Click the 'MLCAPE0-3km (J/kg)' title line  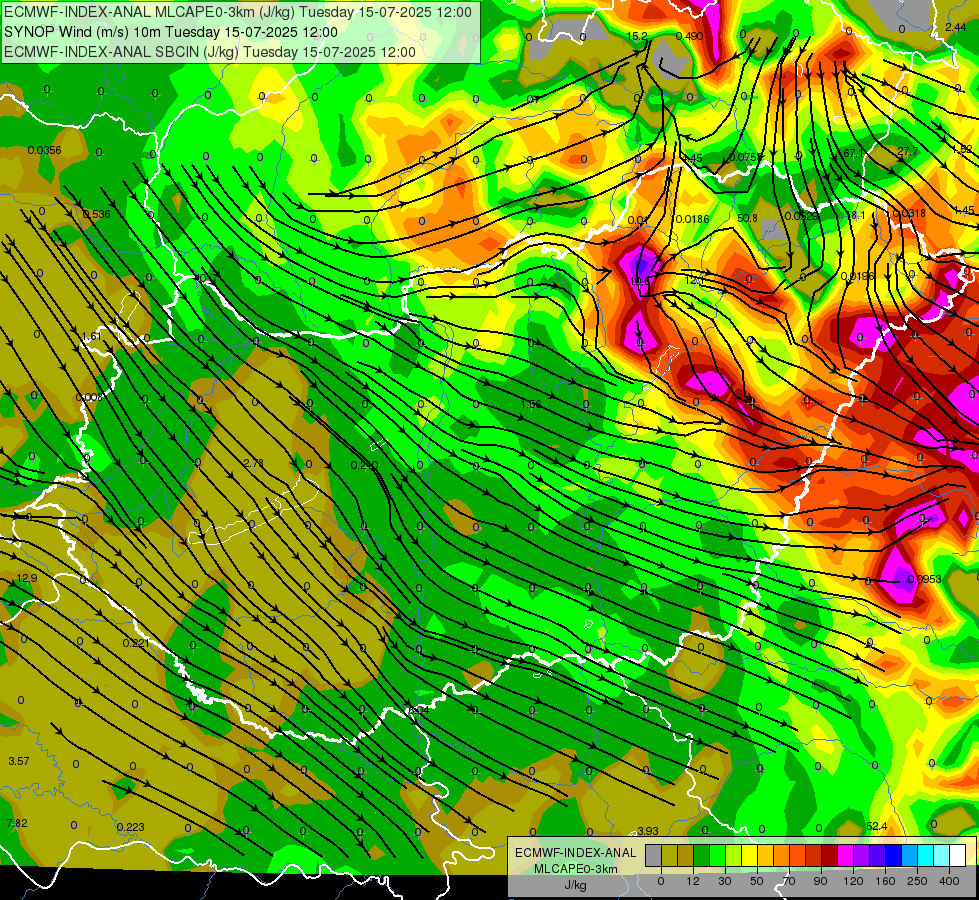tap(238, 12)
